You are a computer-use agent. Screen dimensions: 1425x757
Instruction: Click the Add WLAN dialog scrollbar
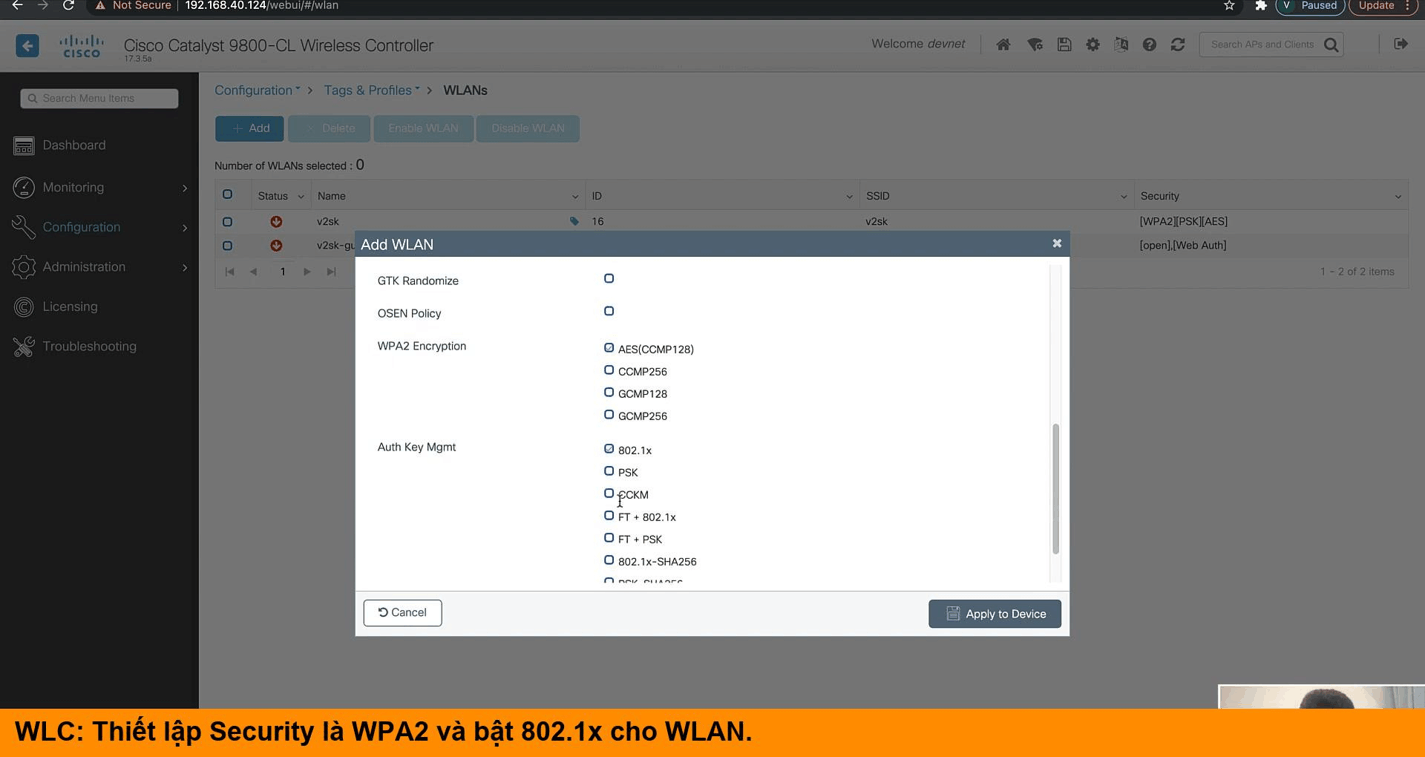tap(1055, 489)
